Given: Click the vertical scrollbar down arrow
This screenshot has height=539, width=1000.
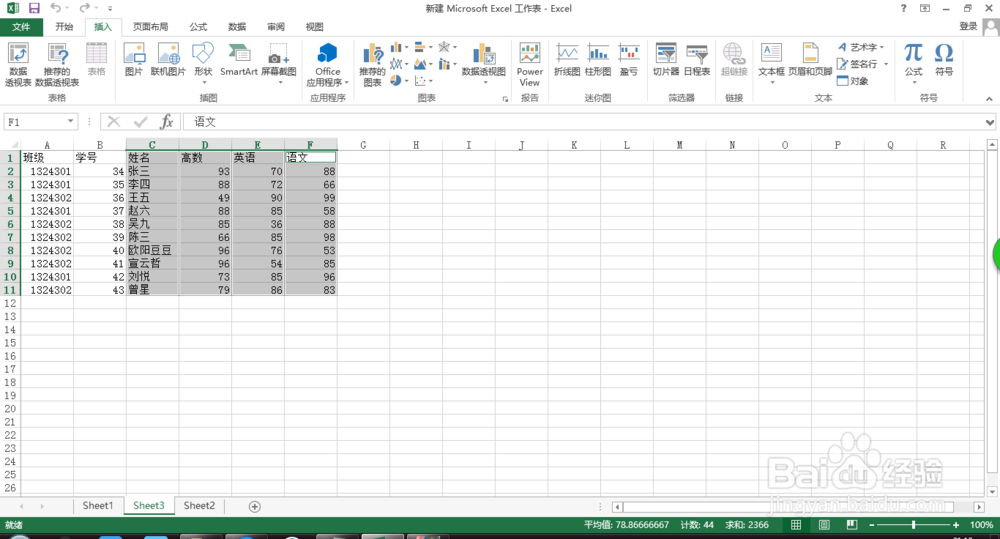Looking at the screenshot, I should [x=992, y=492].
